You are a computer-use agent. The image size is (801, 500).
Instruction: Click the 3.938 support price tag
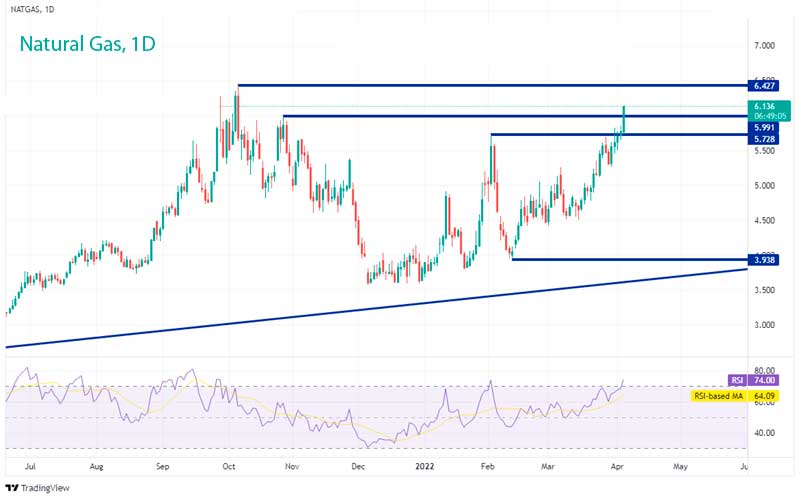[x=767, y=259]
